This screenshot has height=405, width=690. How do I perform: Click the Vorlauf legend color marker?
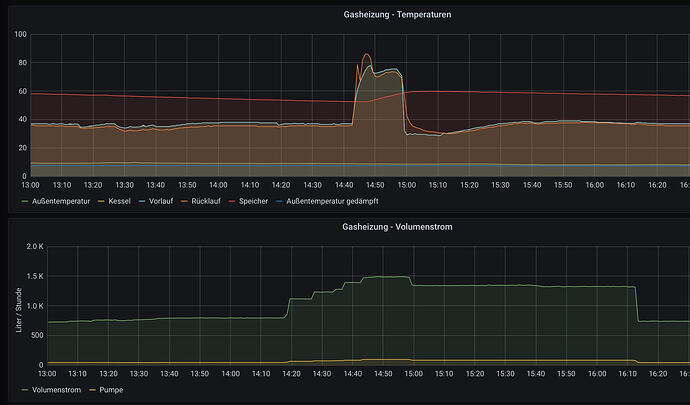coord(141,201)
